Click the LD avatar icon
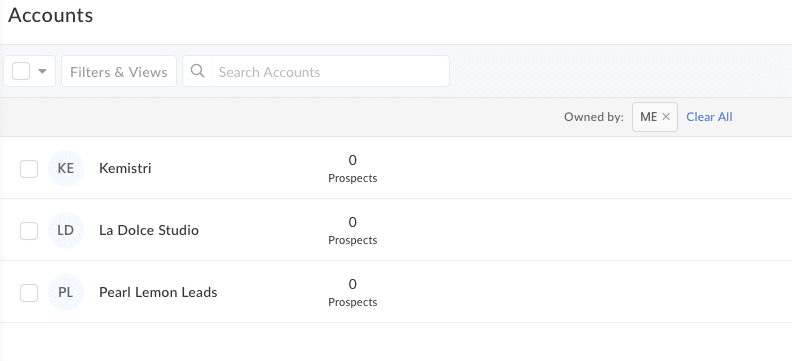 tap(66, 230)
